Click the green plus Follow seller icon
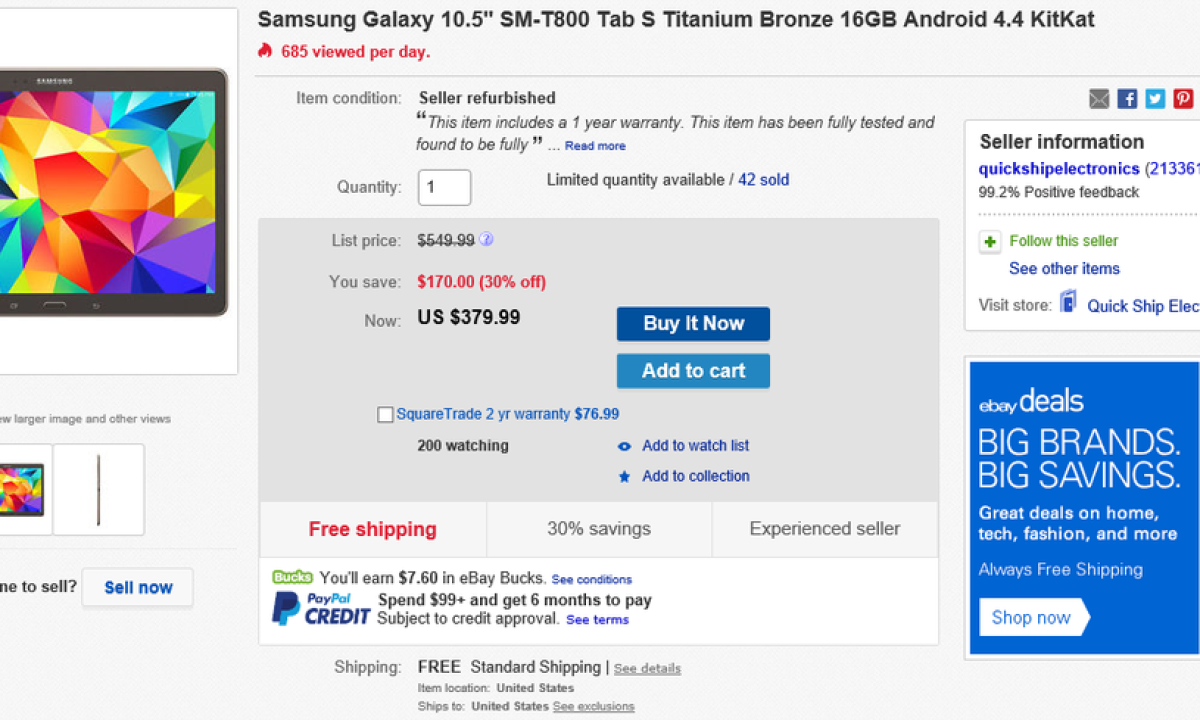This screenshot has width=1200, height=720. point(990,242)
